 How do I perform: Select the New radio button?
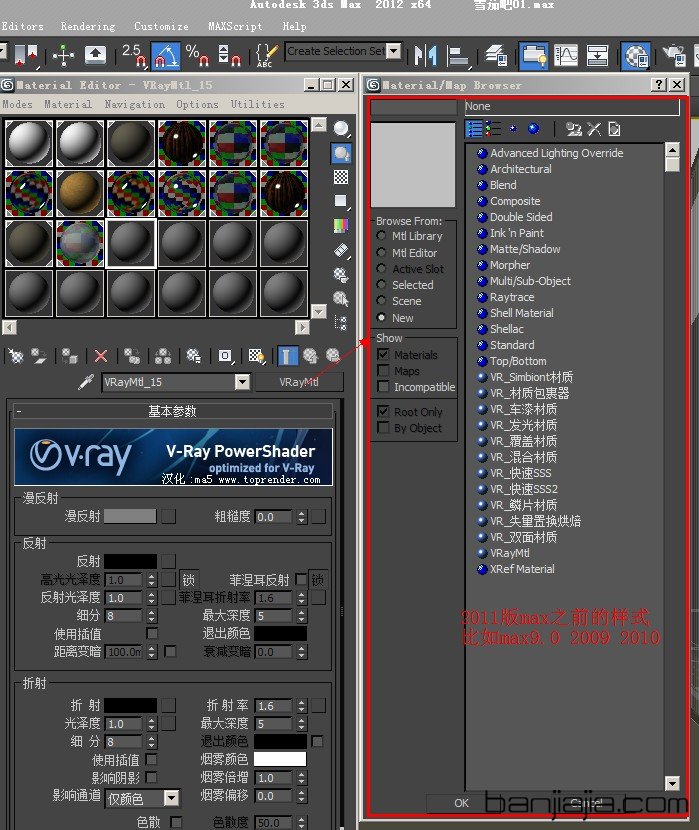click(381, 317)
